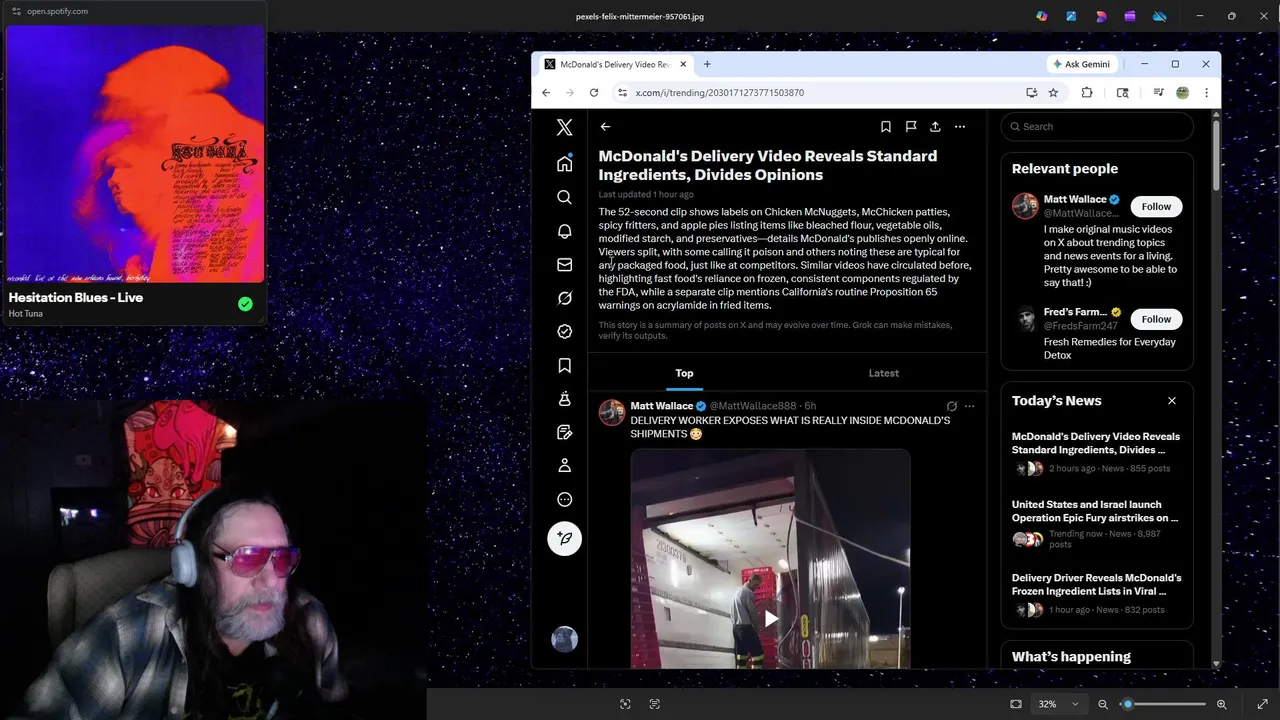This screenshot has width=1280, height=720.
Task: Bookmark this page with star icon
Action: coord(1053,92)
